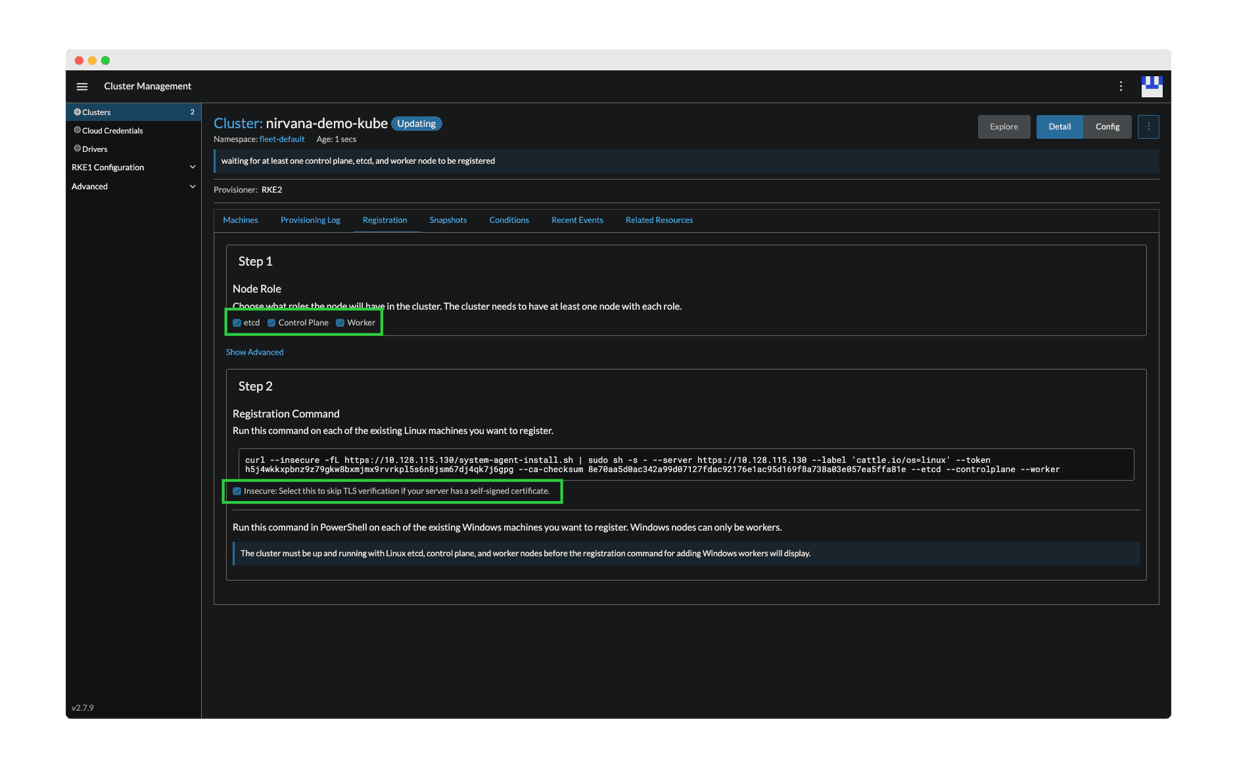Open the Conditions tab
The width and height of the screenshot is (1237, 768).
pos(509,220)
